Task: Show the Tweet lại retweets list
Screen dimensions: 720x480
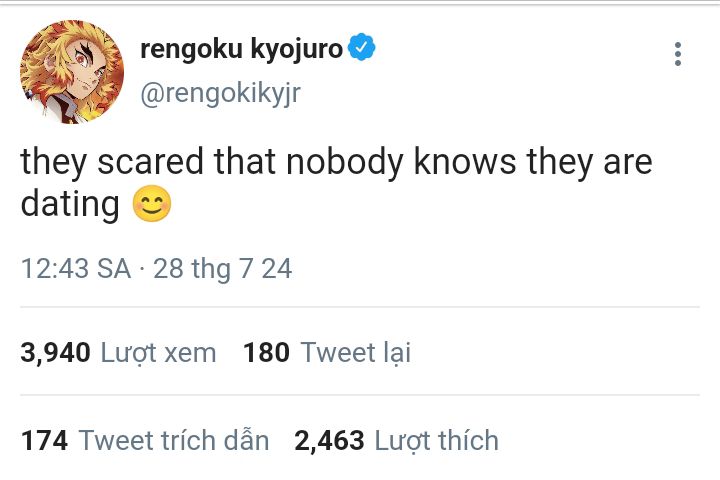Action: (x=355, y=352)
